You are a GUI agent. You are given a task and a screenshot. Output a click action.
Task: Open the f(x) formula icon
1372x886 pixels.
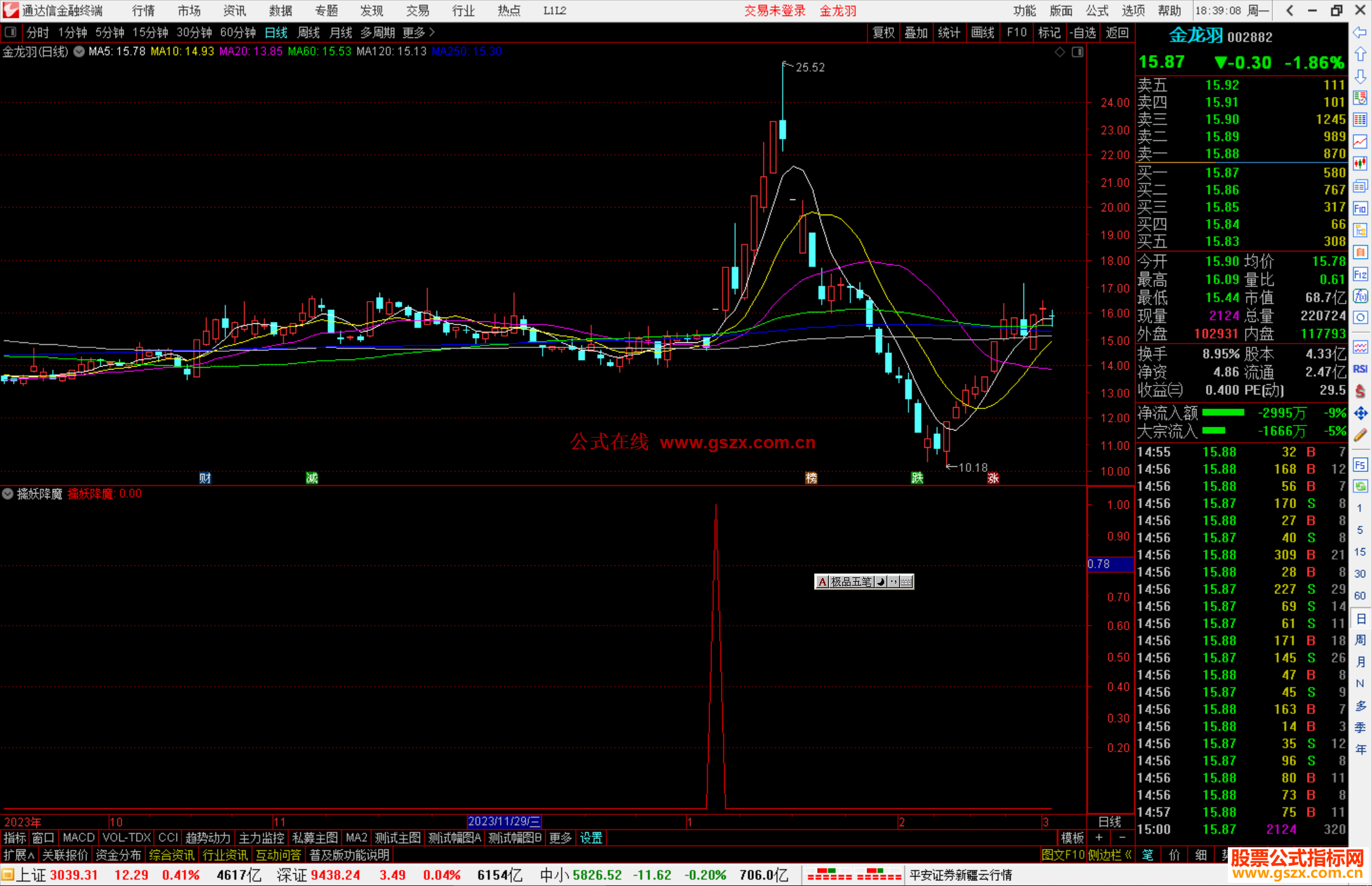(1360, 296)
